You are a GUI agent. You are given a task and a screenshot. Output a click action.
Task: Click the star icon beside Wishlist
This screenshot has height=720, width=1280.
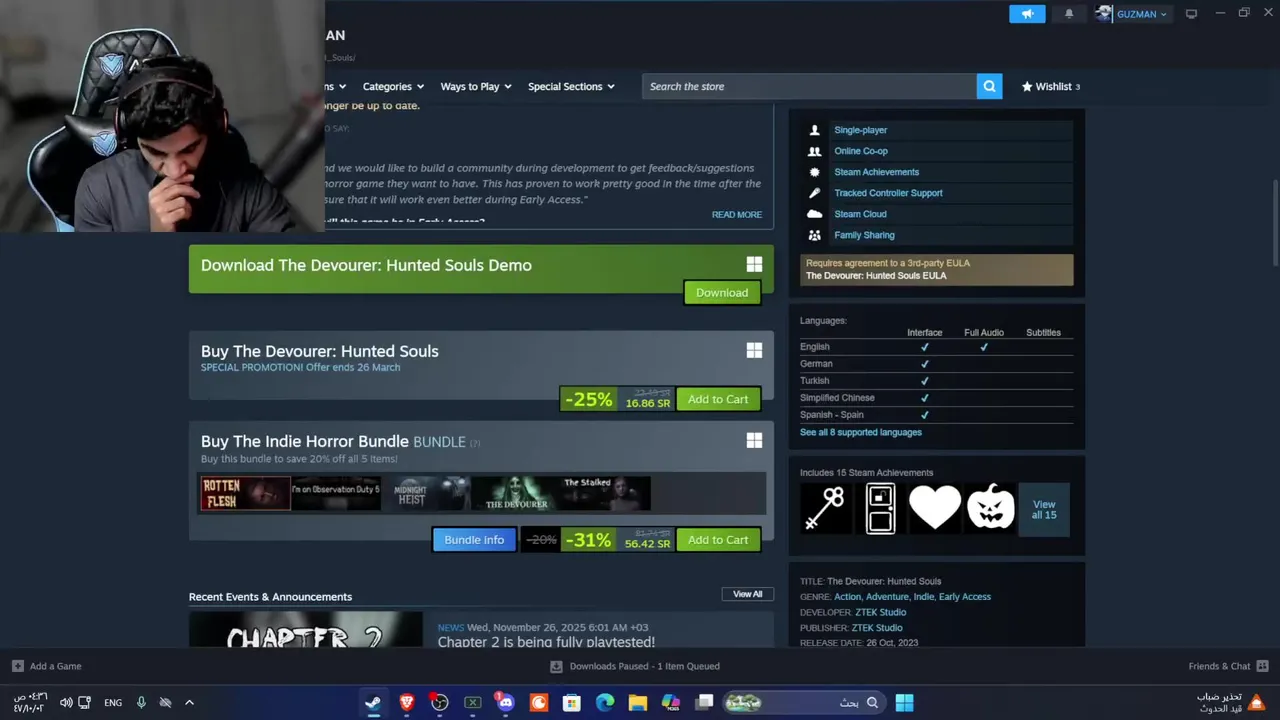(1027, 86)
